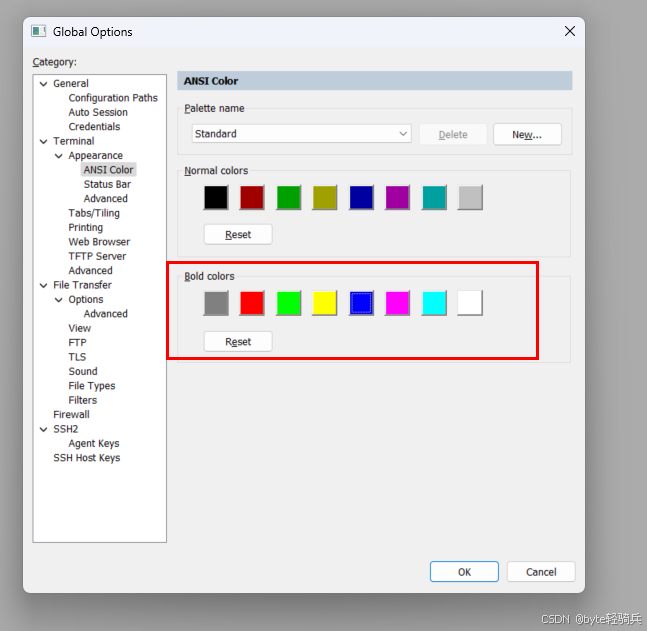Select SSH2 category

coord(66,429)
